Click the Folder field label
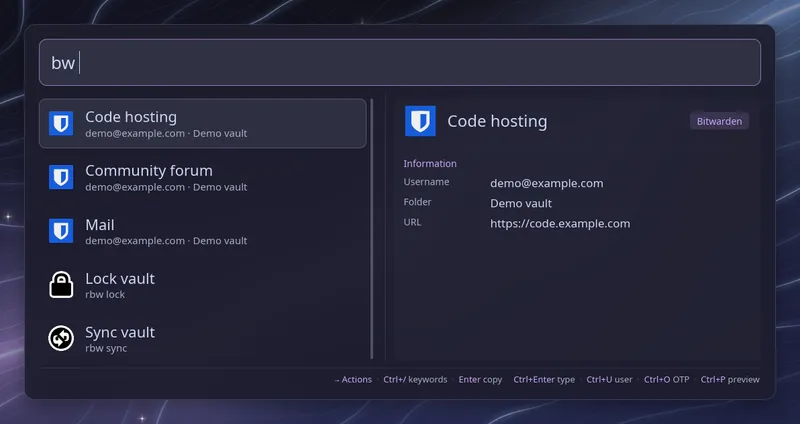800x424 pixels. 417,202
